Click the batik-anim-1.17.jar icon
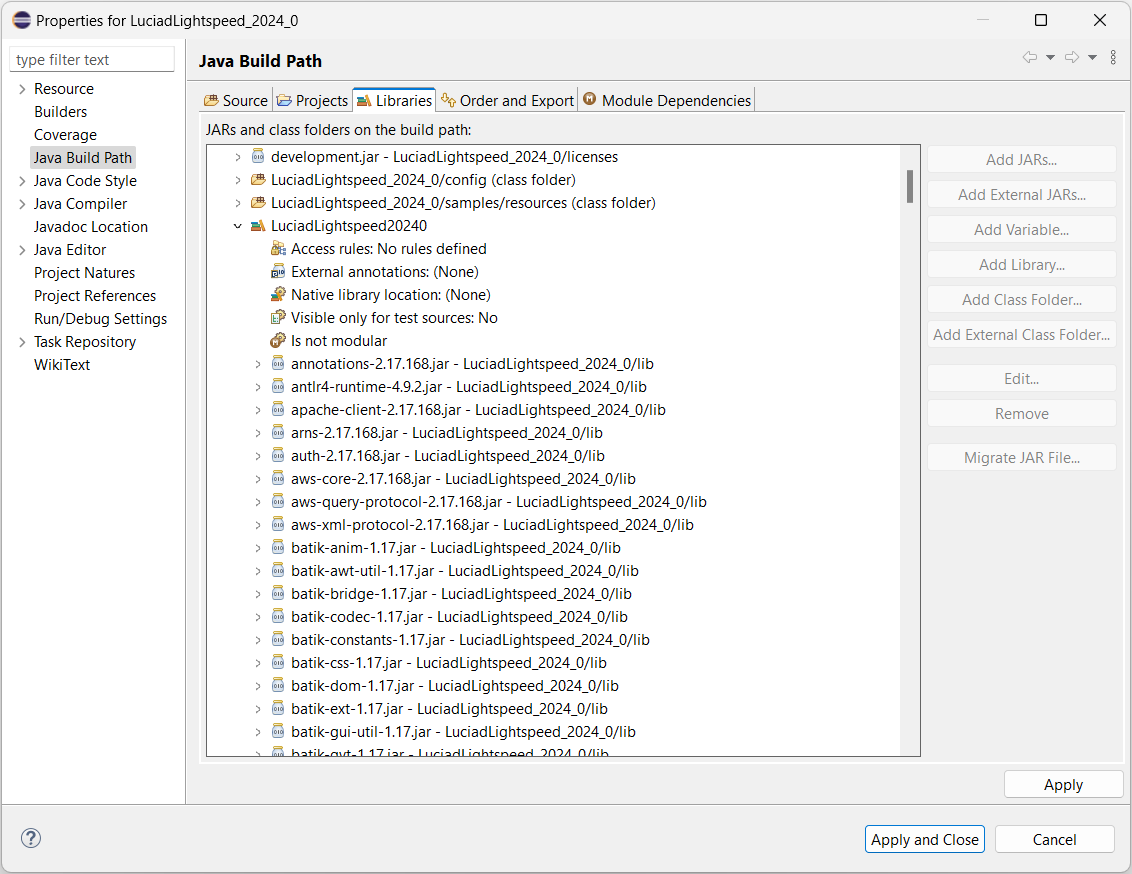 pyautogui.click(x=278, y=548)
